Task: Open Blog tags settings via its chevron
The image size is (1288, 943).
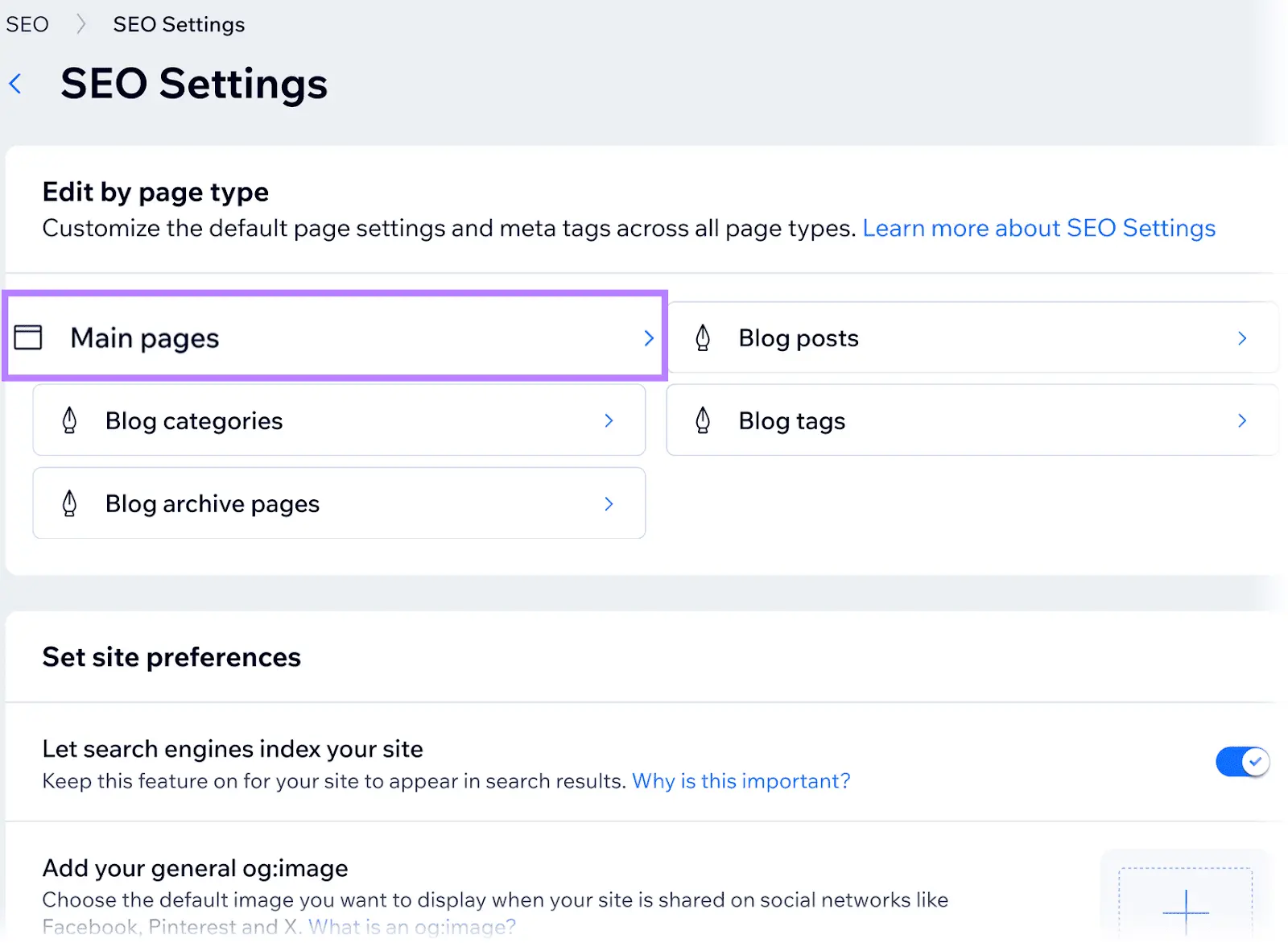Action: pos(1242,420)
